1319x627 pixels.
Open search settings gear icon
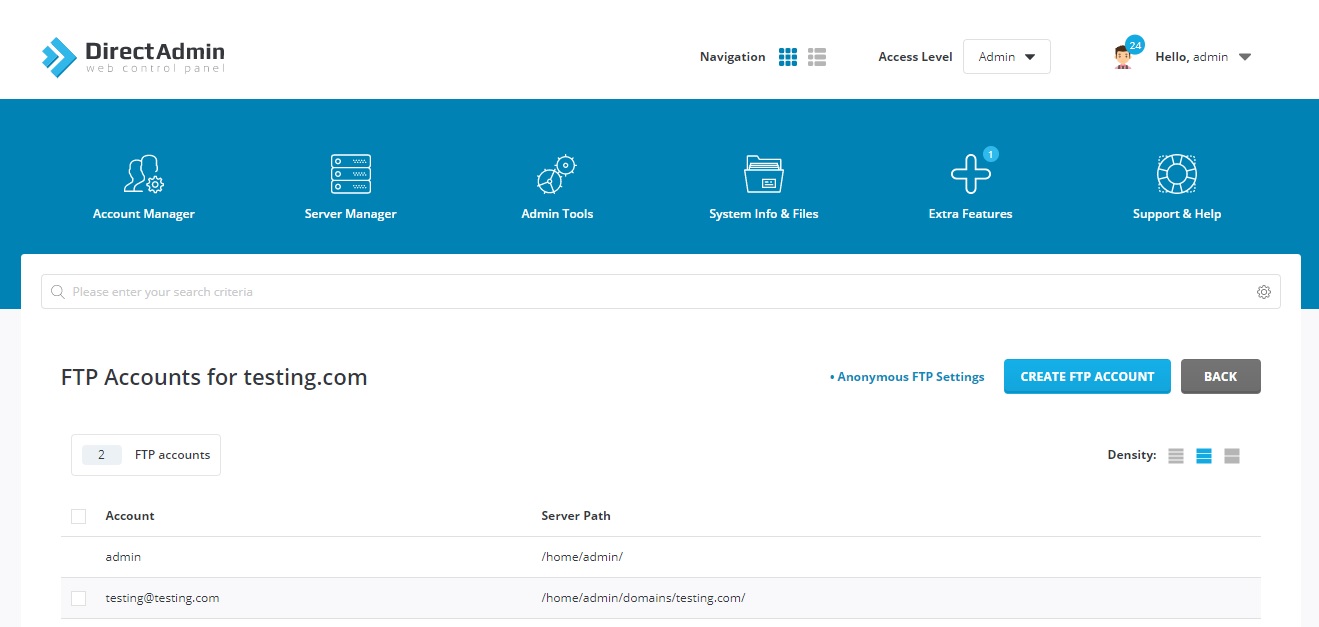(x=1264, y=292)
